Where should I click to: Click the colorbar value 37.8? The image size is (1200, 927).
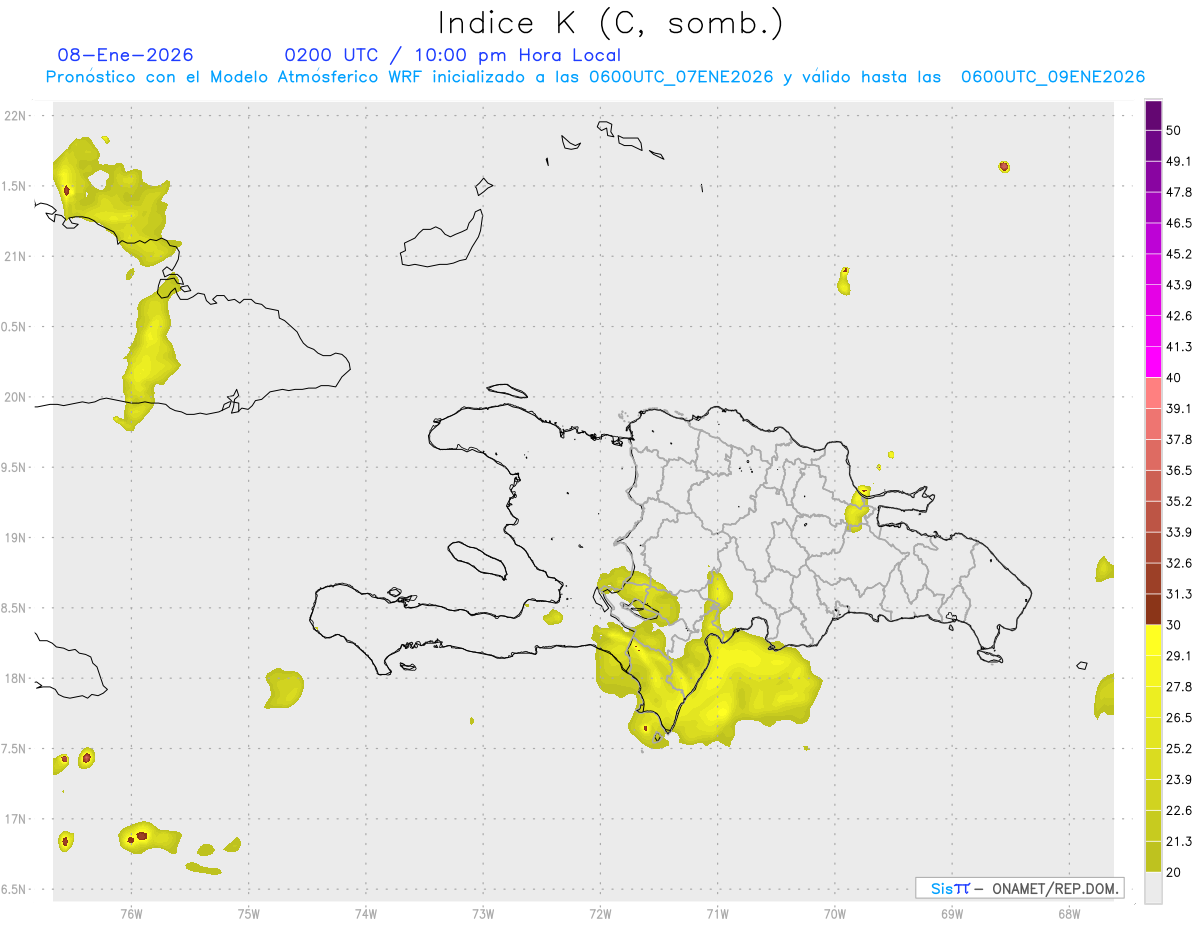tap(1179, 439)
